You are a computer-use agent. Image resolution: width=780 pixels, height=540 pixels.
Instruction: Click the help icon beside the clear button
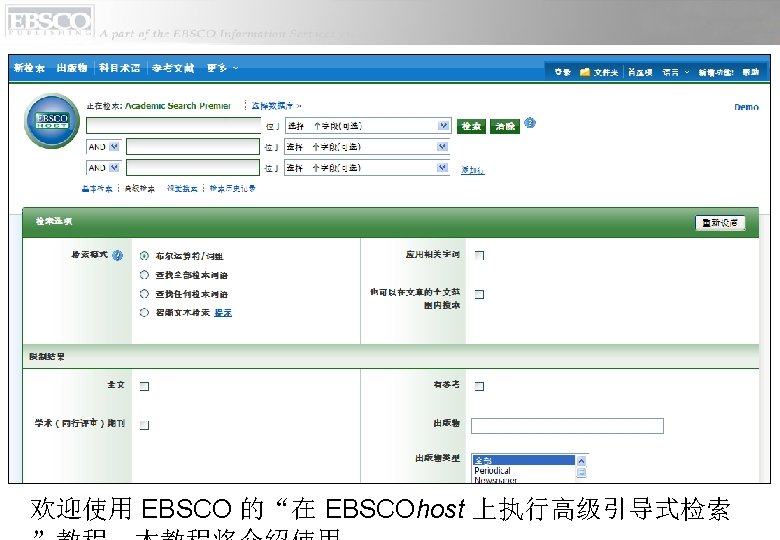pos(530,122)
